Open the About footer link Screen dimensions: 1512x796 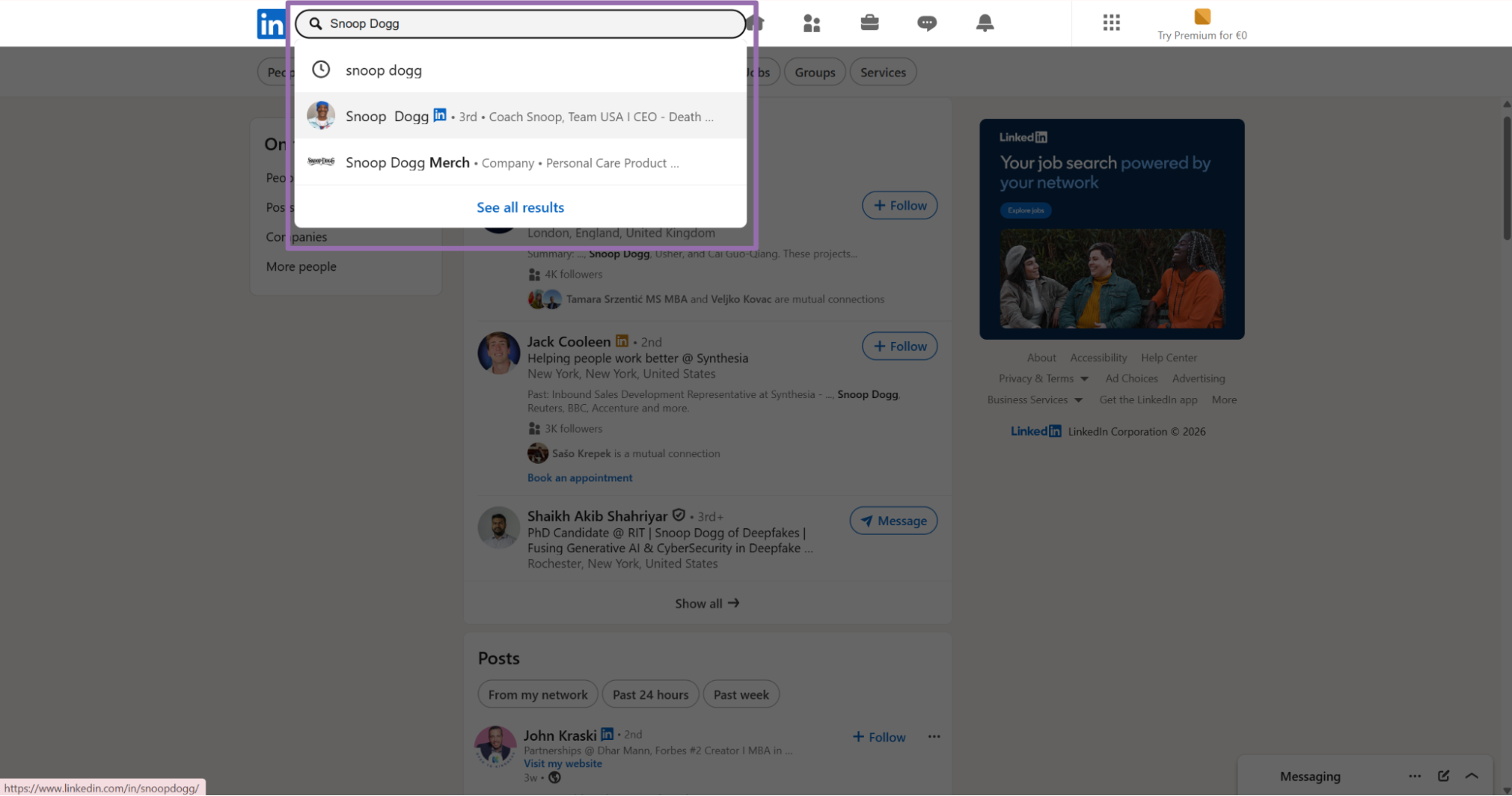(1041, 357)
